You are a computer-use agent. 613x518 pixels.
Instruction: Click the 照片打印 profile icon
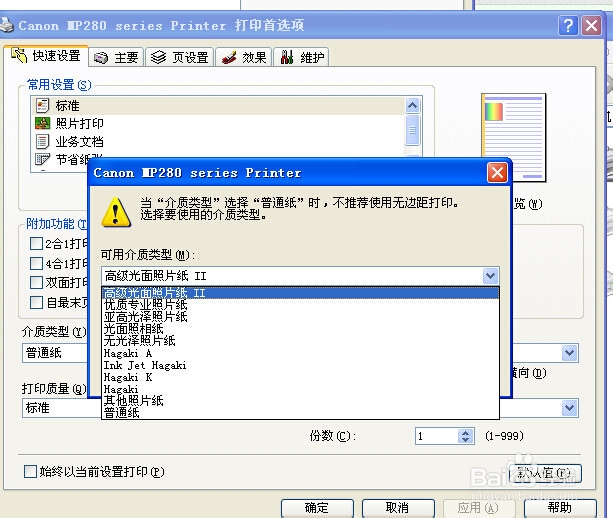pyautogui.click(x=42, y=124)
